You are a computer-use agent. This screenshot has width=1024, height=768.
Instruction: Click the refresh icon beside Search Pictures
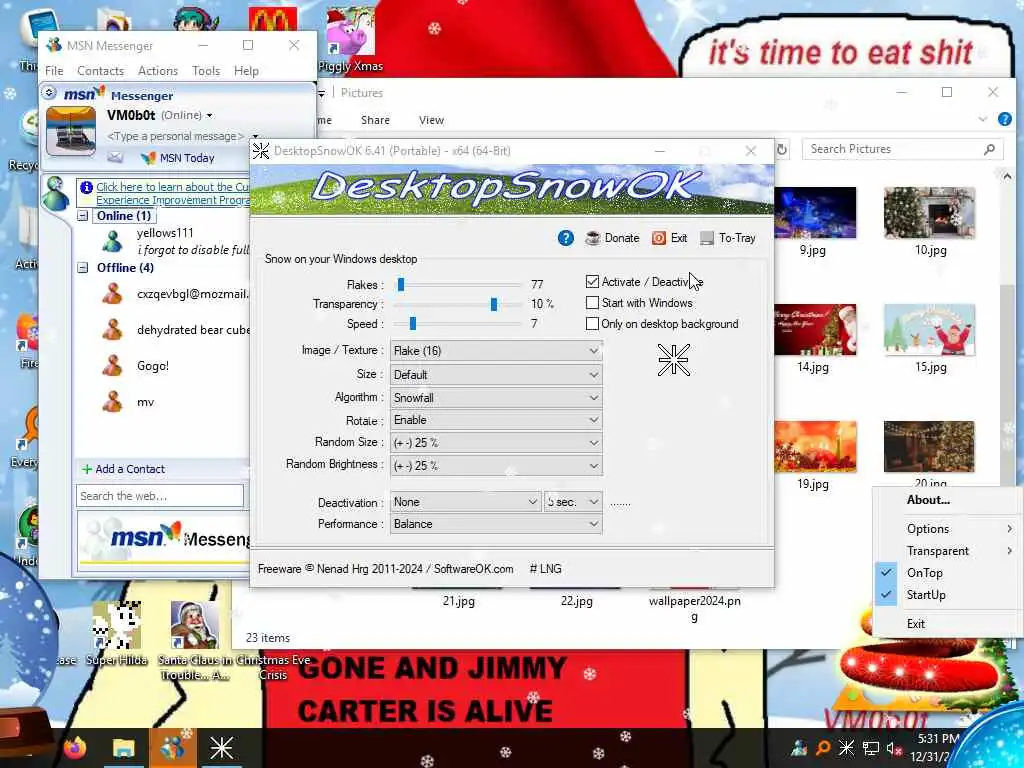782,150
